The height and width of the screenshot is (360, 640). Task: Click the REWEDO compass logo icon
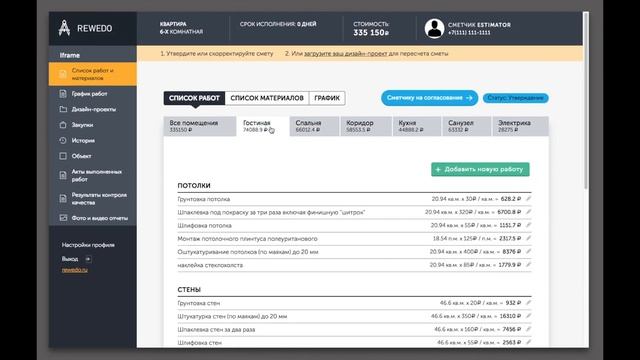click(64, 28)
